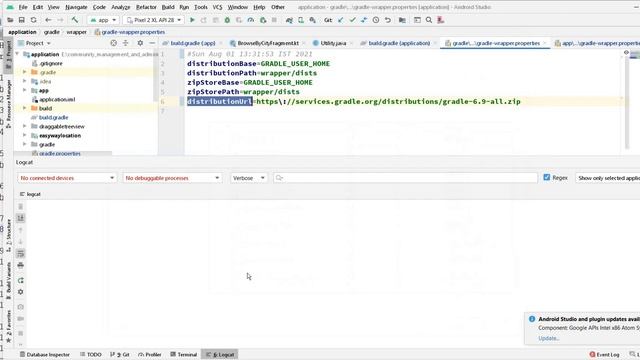Click the Git commit checkmark icon
Image resolution: width=640 pixels, height=360 pixels.
click(352, 20)
